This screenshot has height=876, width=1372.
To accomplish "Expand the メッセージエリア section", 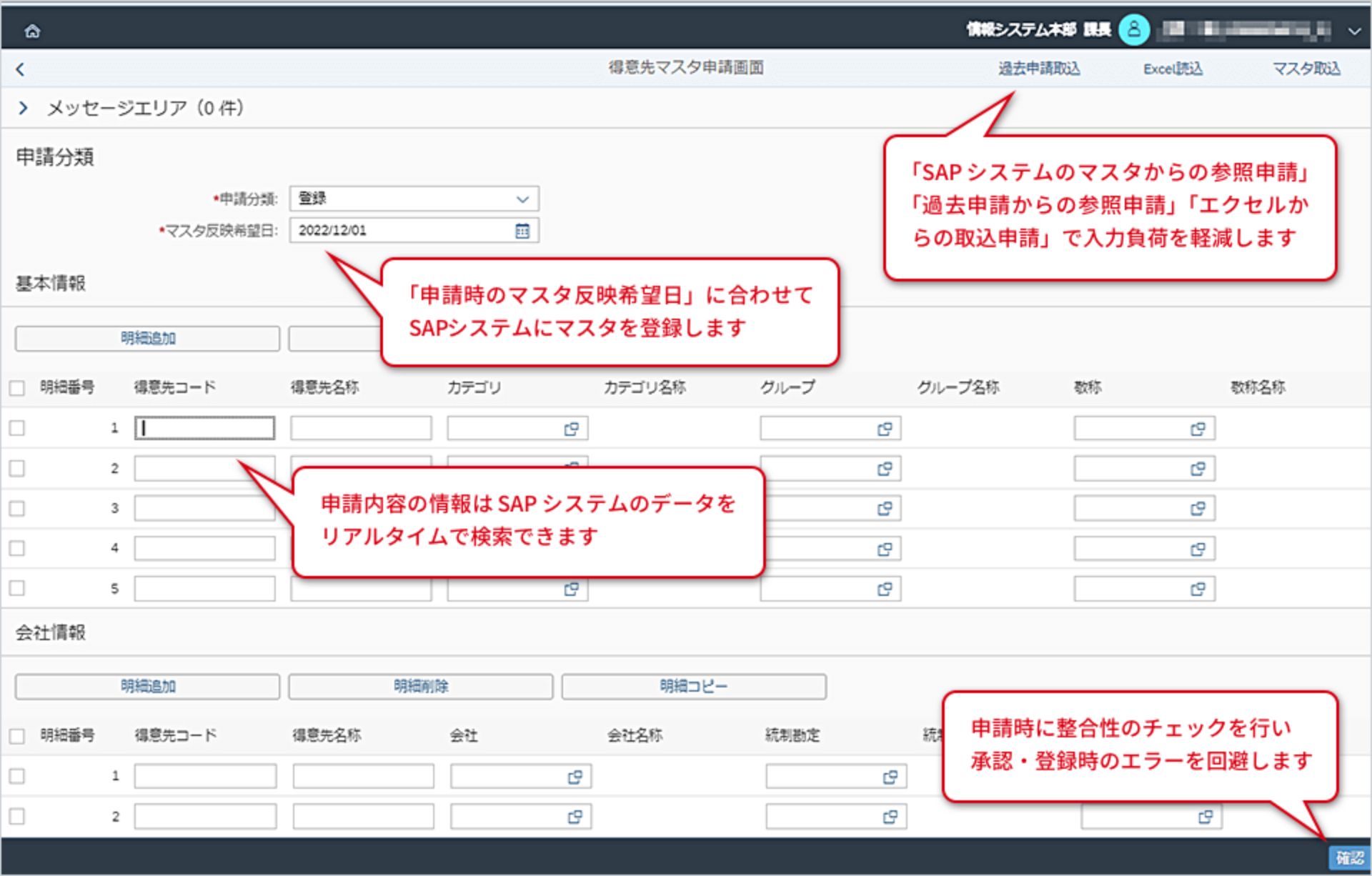I will (24, 108).
